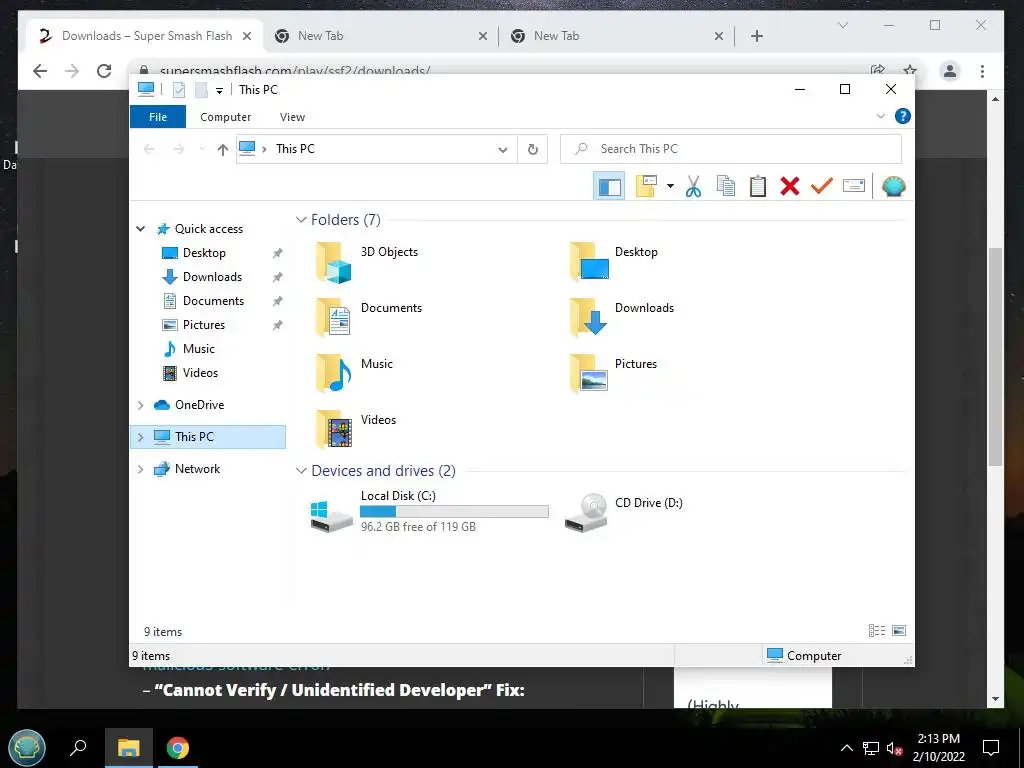Open Chrome's three-dot menu
Image resolution: width=1024 pixels, height=768 pixels.
point(982,71)
